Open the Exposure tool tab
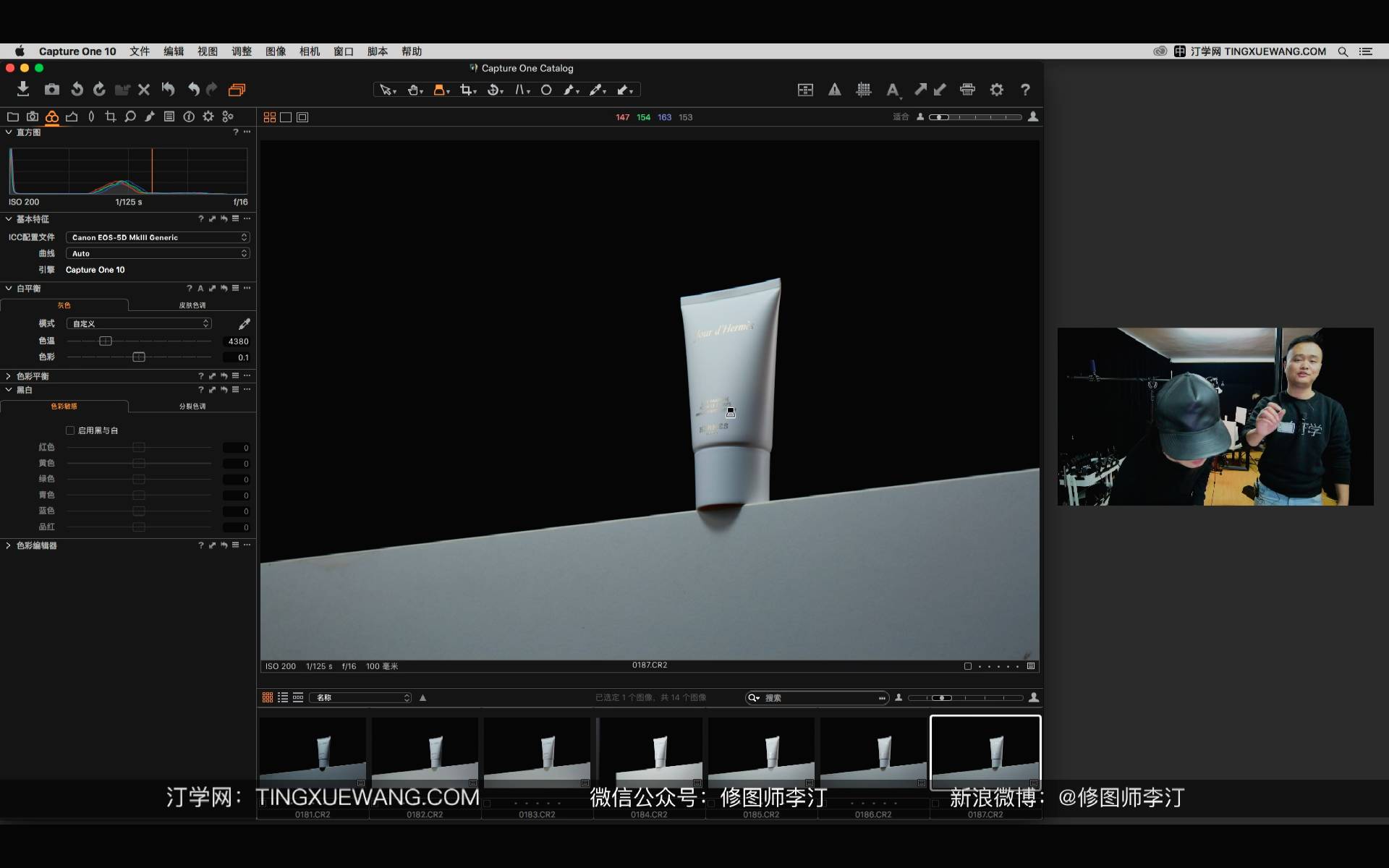The width and height of the screenshot is (1389, 868). 72,116
